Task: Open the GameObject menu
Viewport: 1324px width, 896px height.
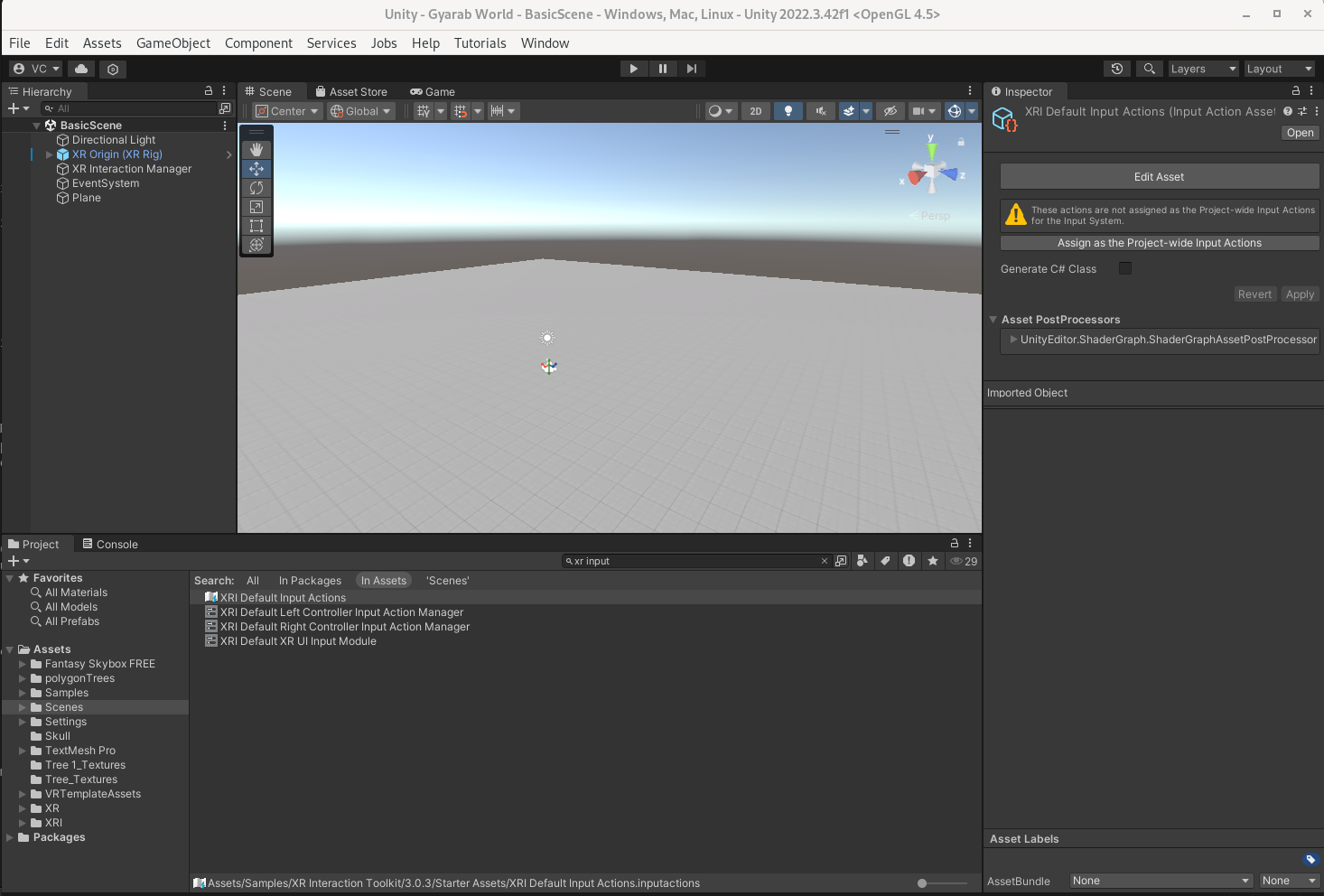Action: [x=172, y=43]
